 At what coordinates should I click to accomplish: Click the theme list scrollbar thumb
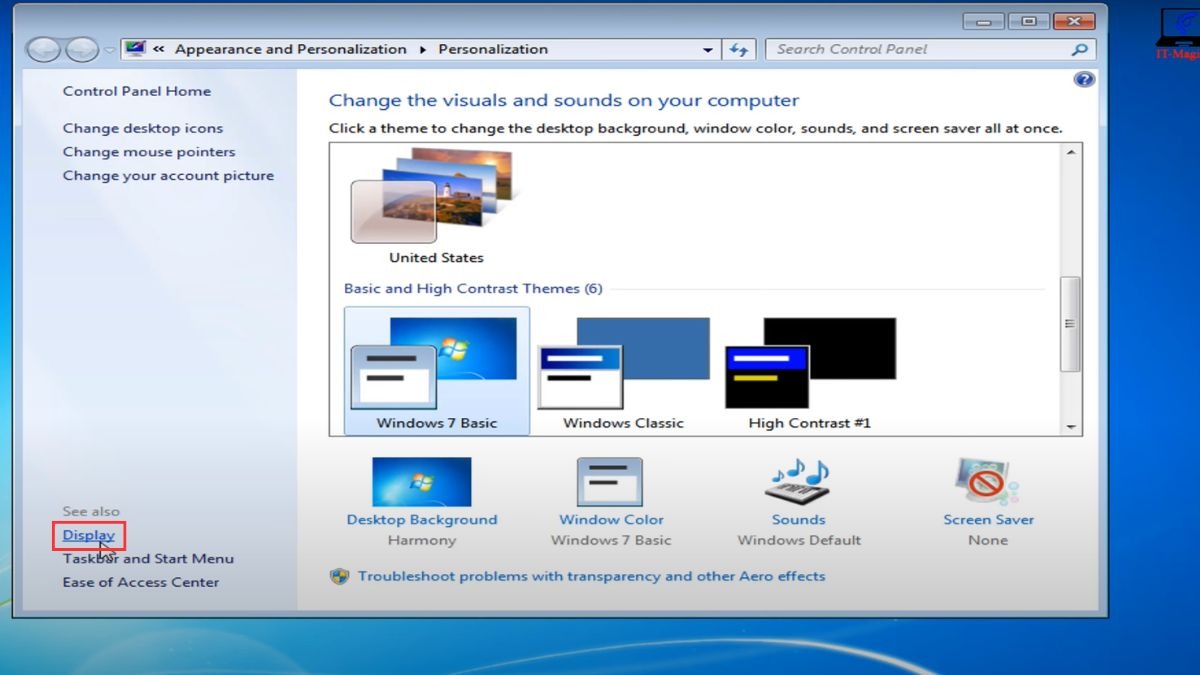[x=1071, y=324]
